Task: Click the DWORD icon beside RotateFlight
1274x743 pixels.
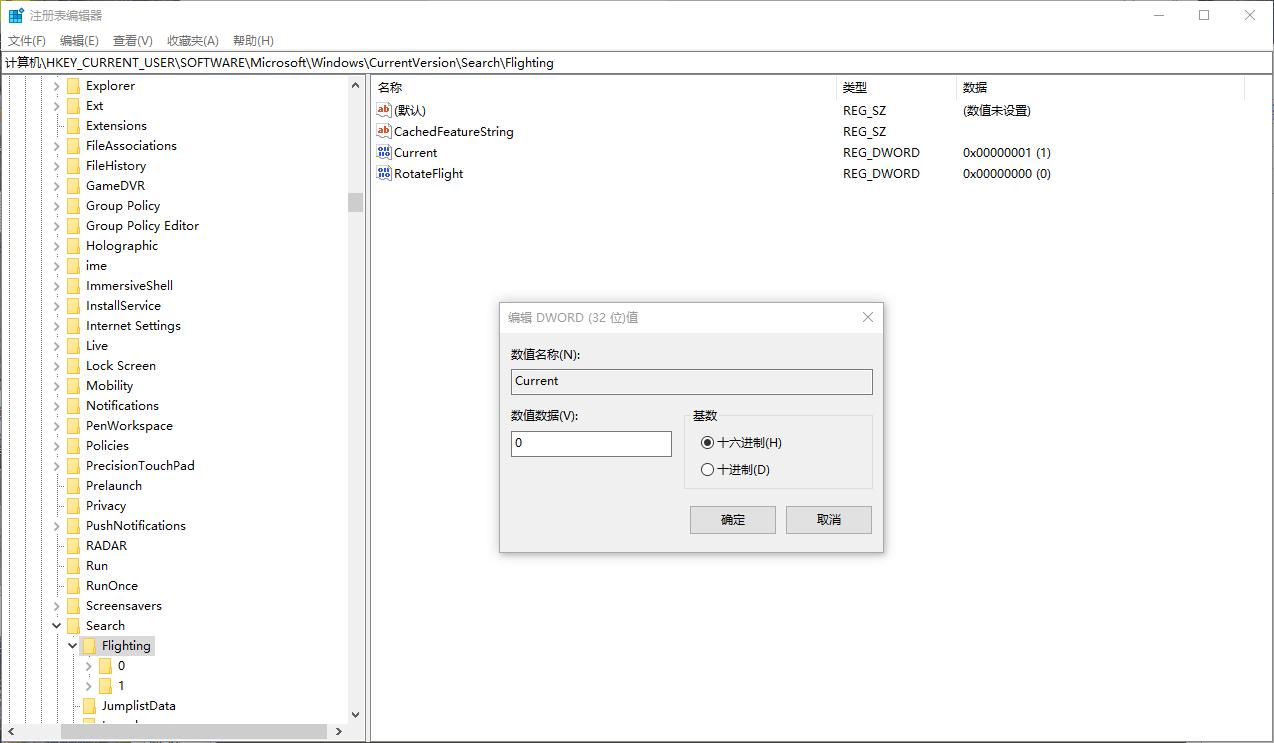Action: pyautogui.click(x=383, y=173)
